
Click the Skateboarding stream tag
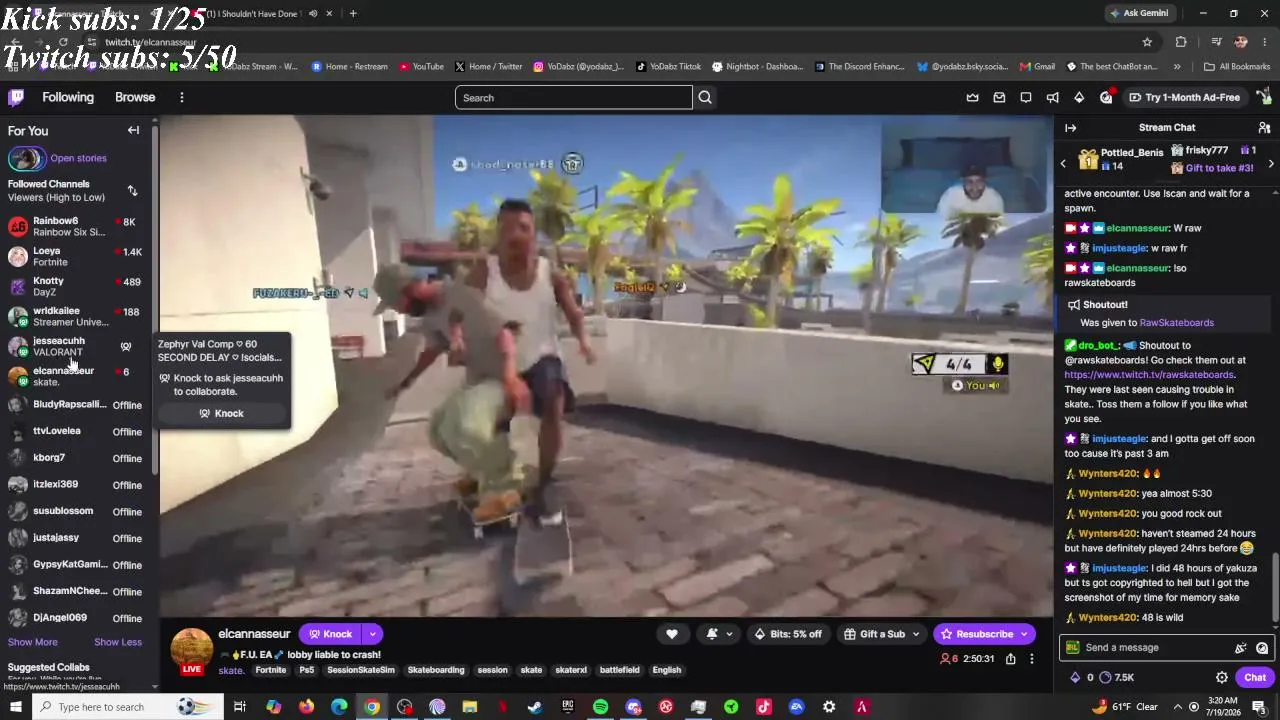(x=436, y=670)
